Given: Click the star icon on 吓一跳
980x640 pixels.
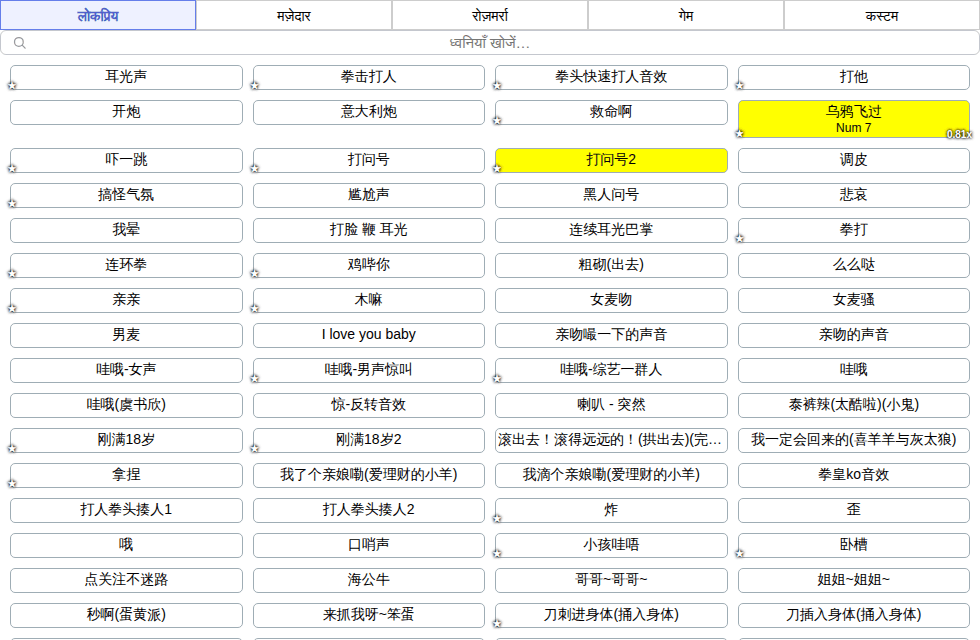Looking at the screenshot, I should (x=12, y=169).
